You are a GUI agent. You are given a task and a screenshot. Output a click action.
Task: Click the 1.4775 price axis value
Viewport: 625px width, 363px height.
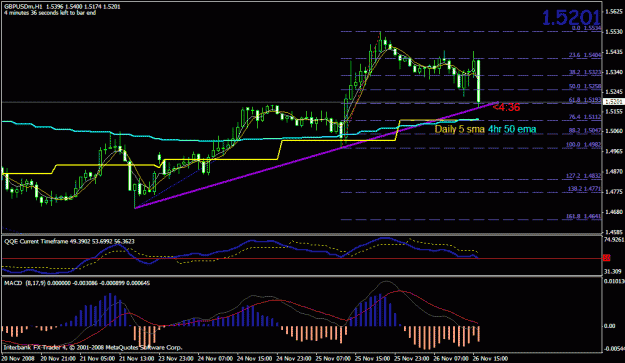(x=614, y=192)
